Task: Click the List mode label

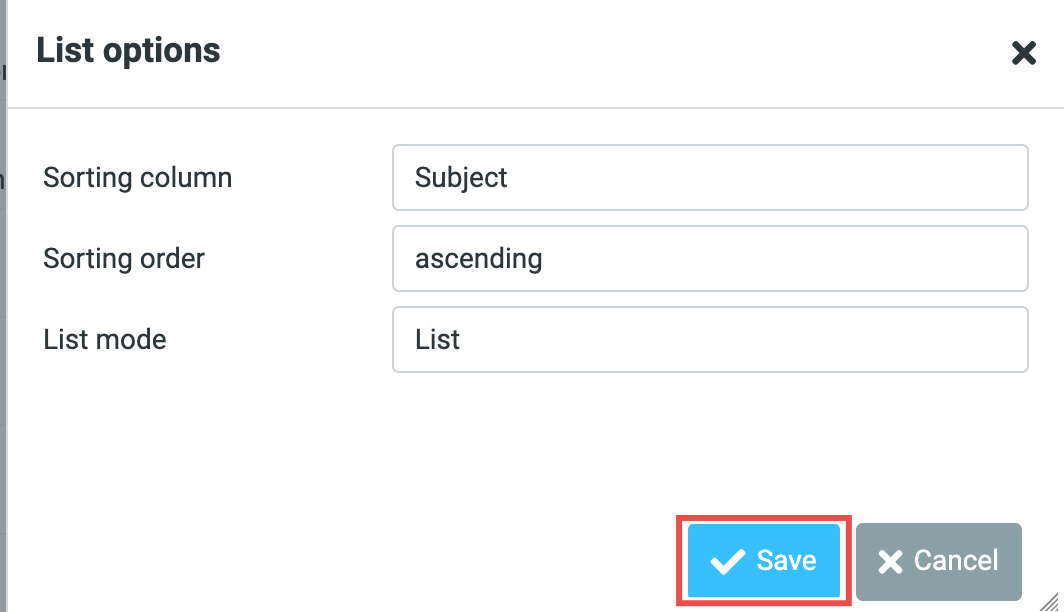Action: click(x=105, y=340)
